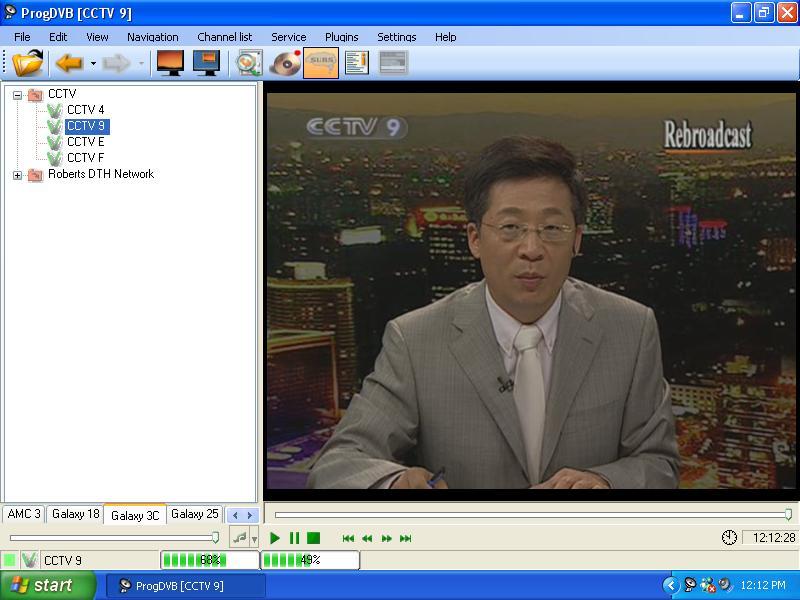This screenshot has width=800, height=600.
Task: Open the File menu
Action: [x=22, y=37]
